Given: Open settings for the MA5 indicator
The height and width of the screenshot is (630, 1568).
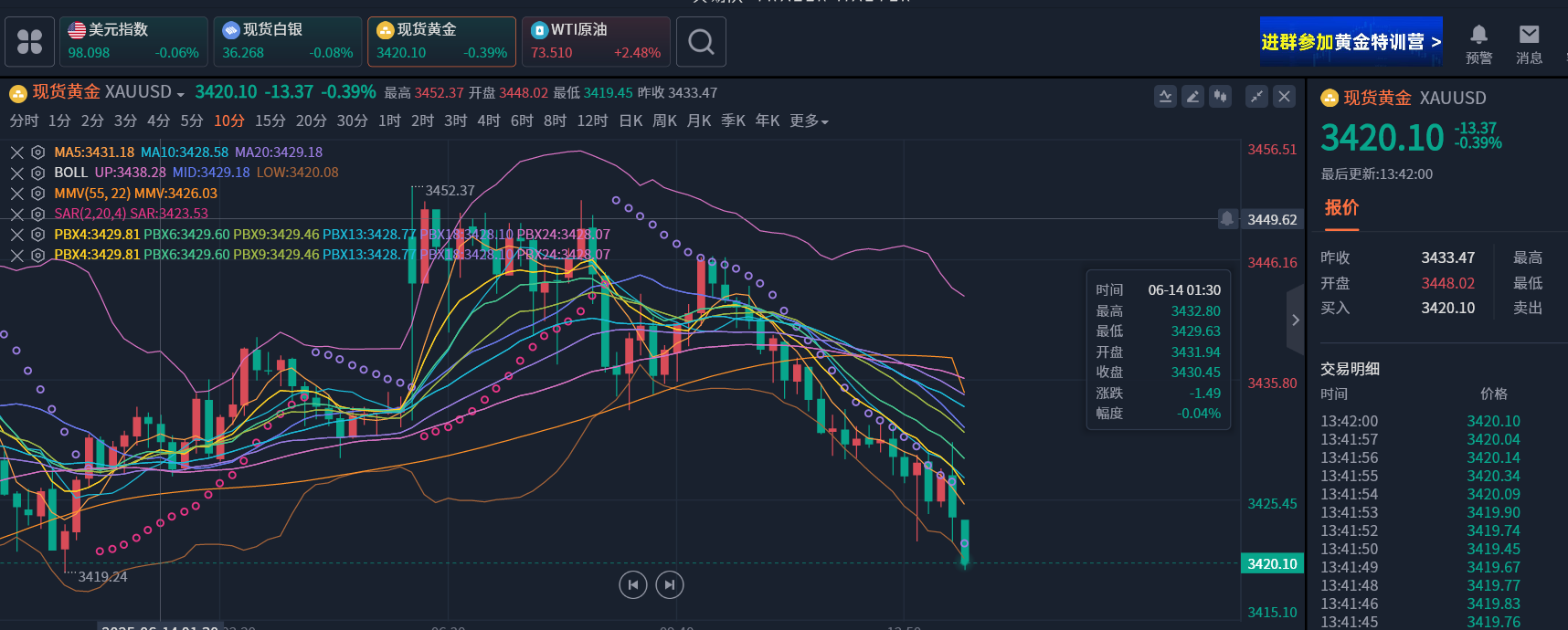Looking at the screenshot, I should coord(37,152).
